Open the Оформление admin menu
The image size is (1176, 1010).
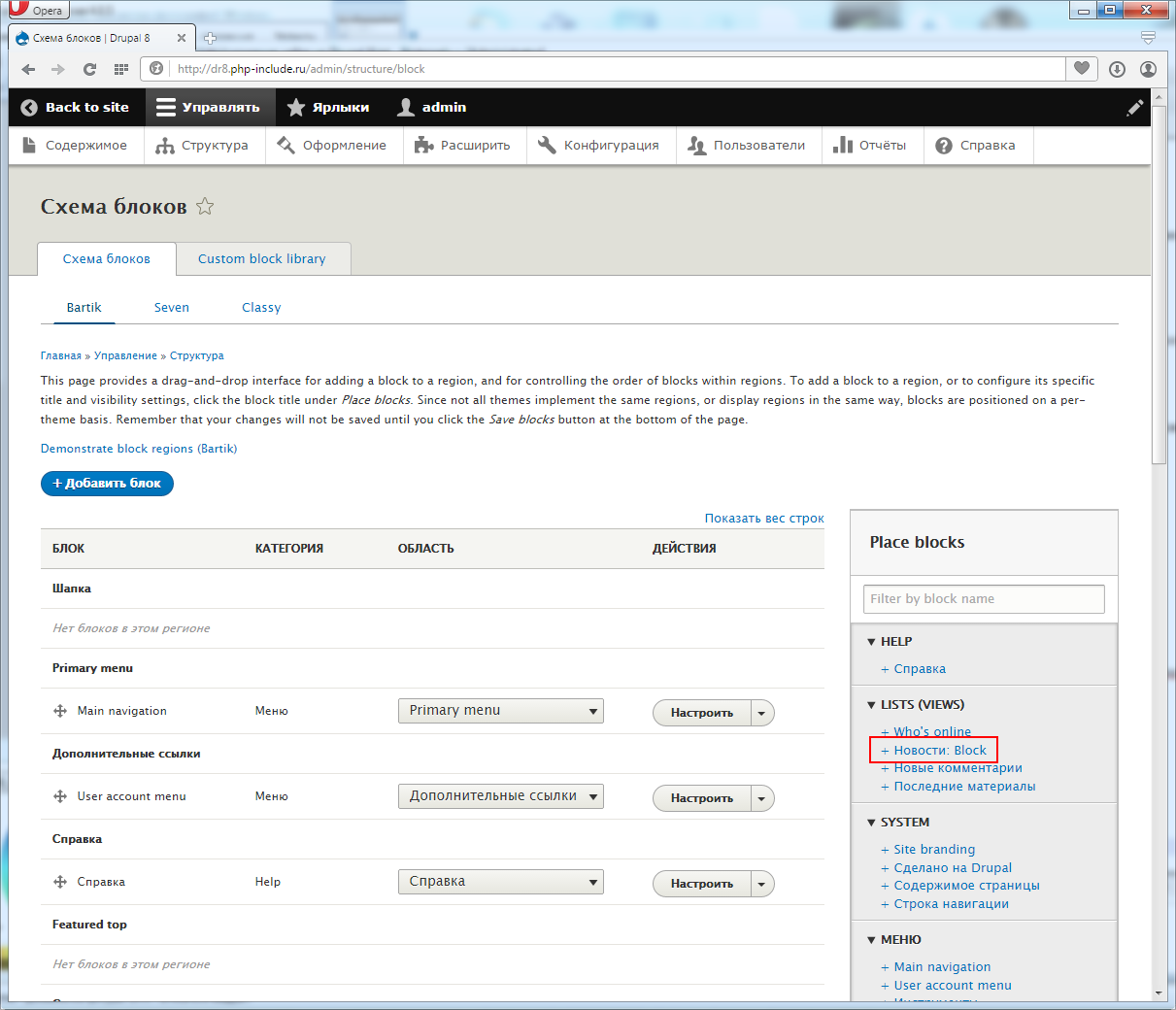[332, 146]
